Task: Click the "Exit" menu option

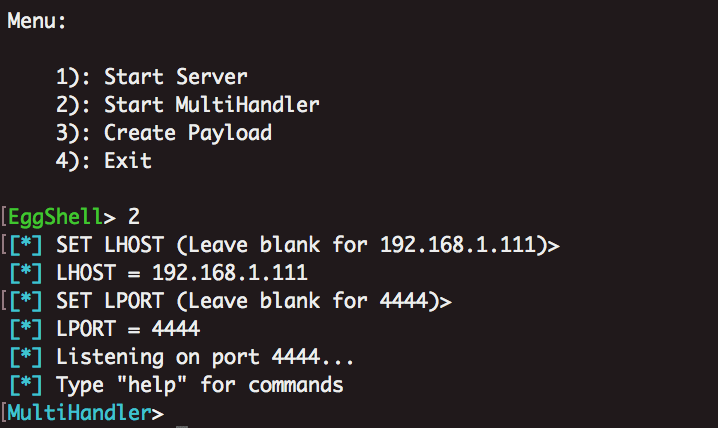Action: point(127,160)
